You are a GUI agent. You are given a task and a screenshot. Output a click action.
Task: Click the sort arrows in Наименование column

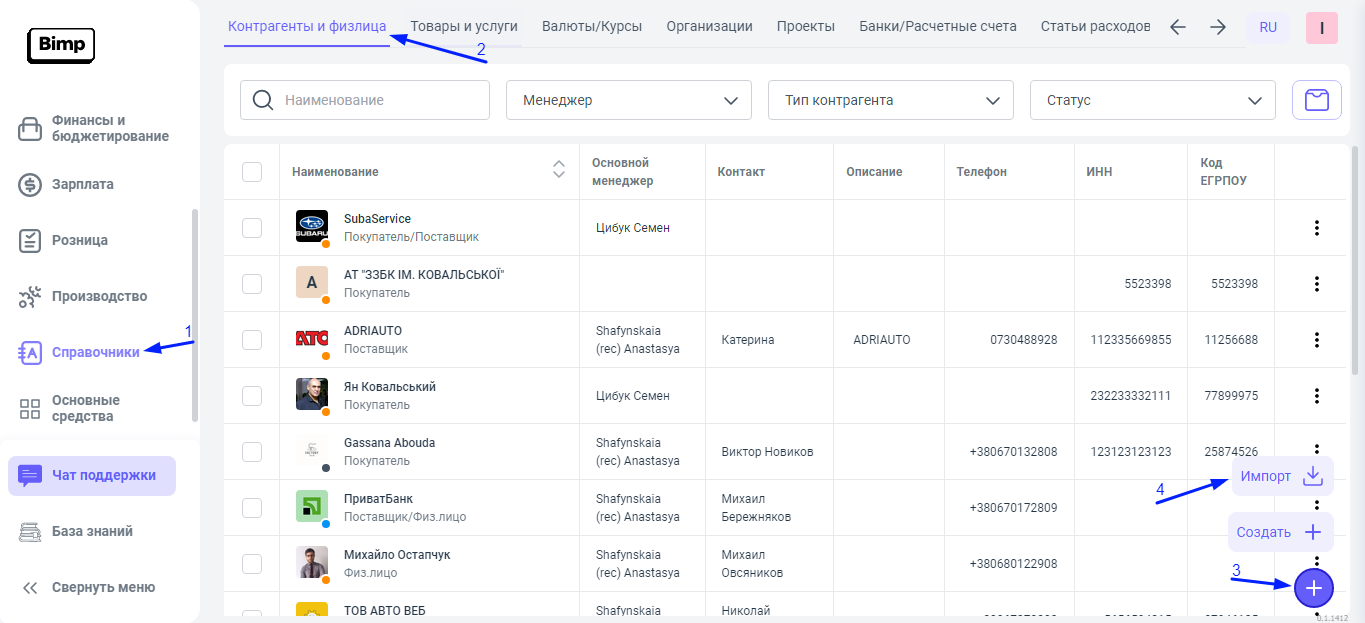559,171
